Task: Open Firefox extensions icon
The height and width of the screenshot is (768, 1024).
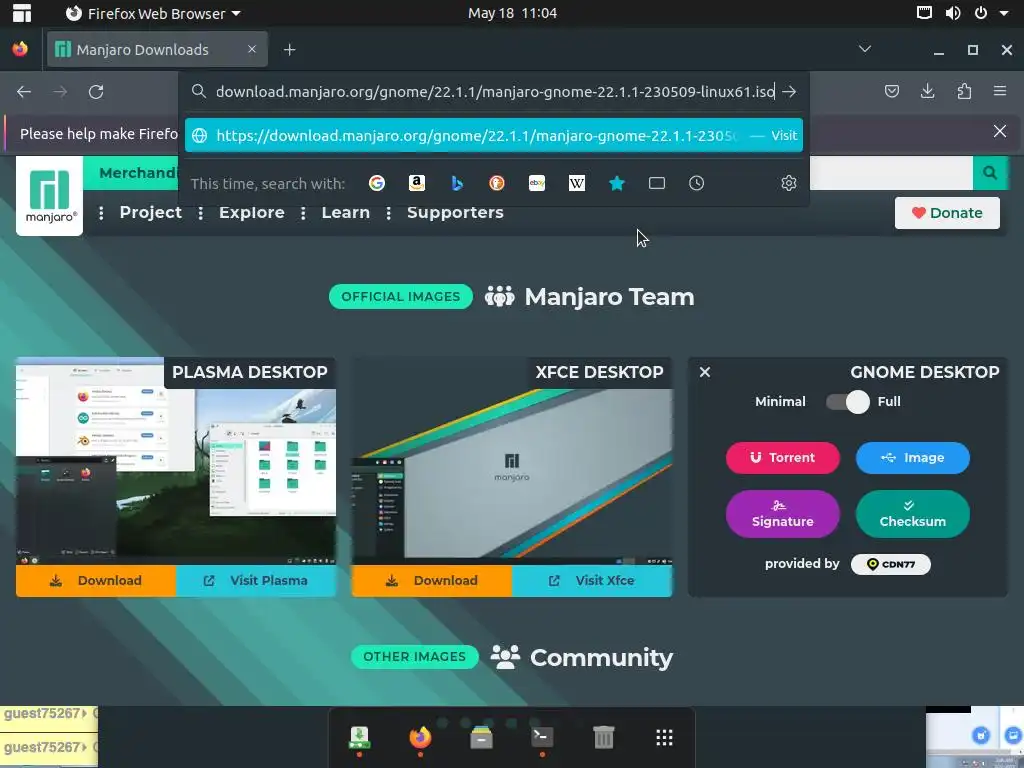Action: click(964, 91)
